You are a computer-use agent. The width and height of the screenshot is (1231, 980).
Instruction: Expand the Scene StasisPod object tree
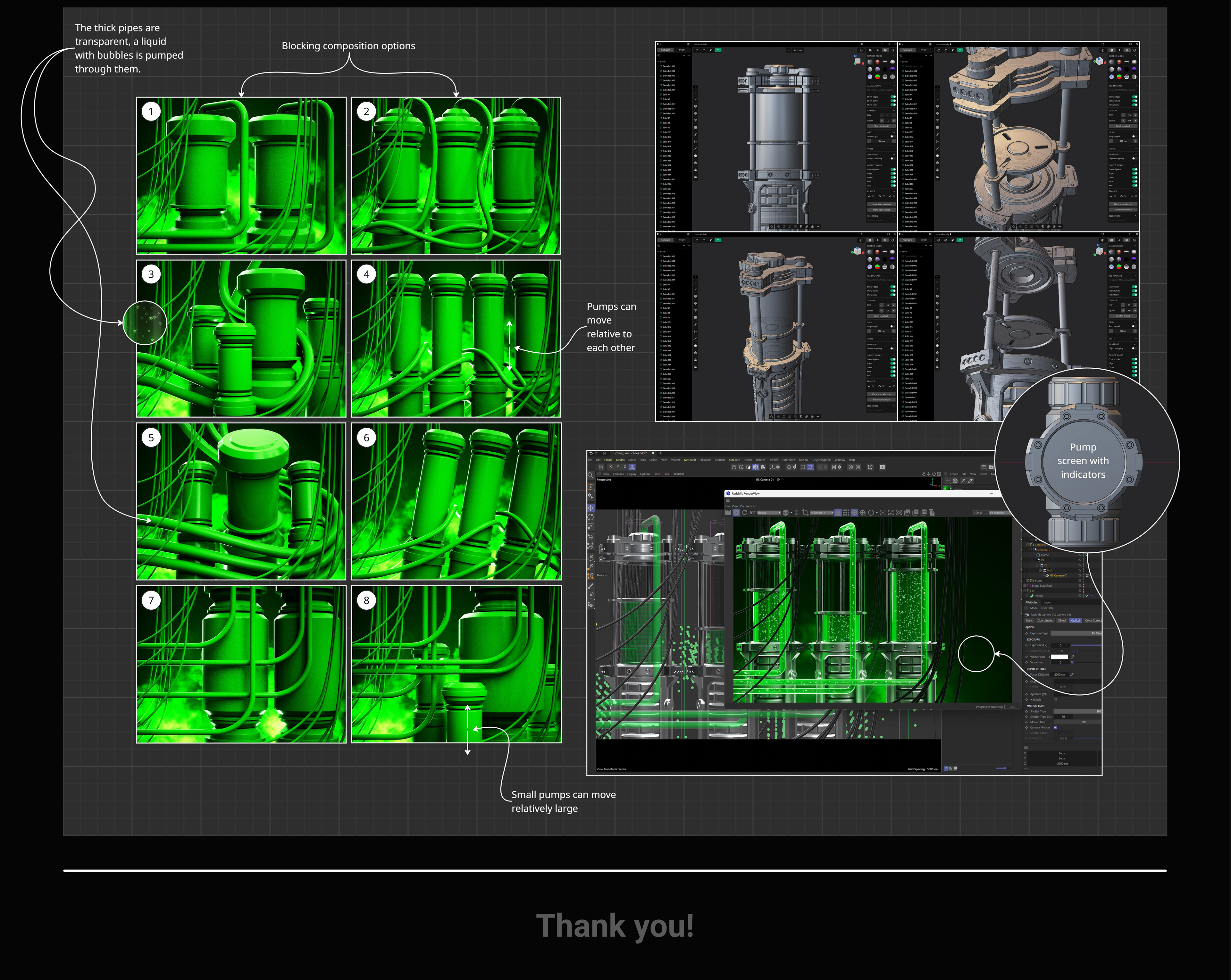pos(1025,586)
